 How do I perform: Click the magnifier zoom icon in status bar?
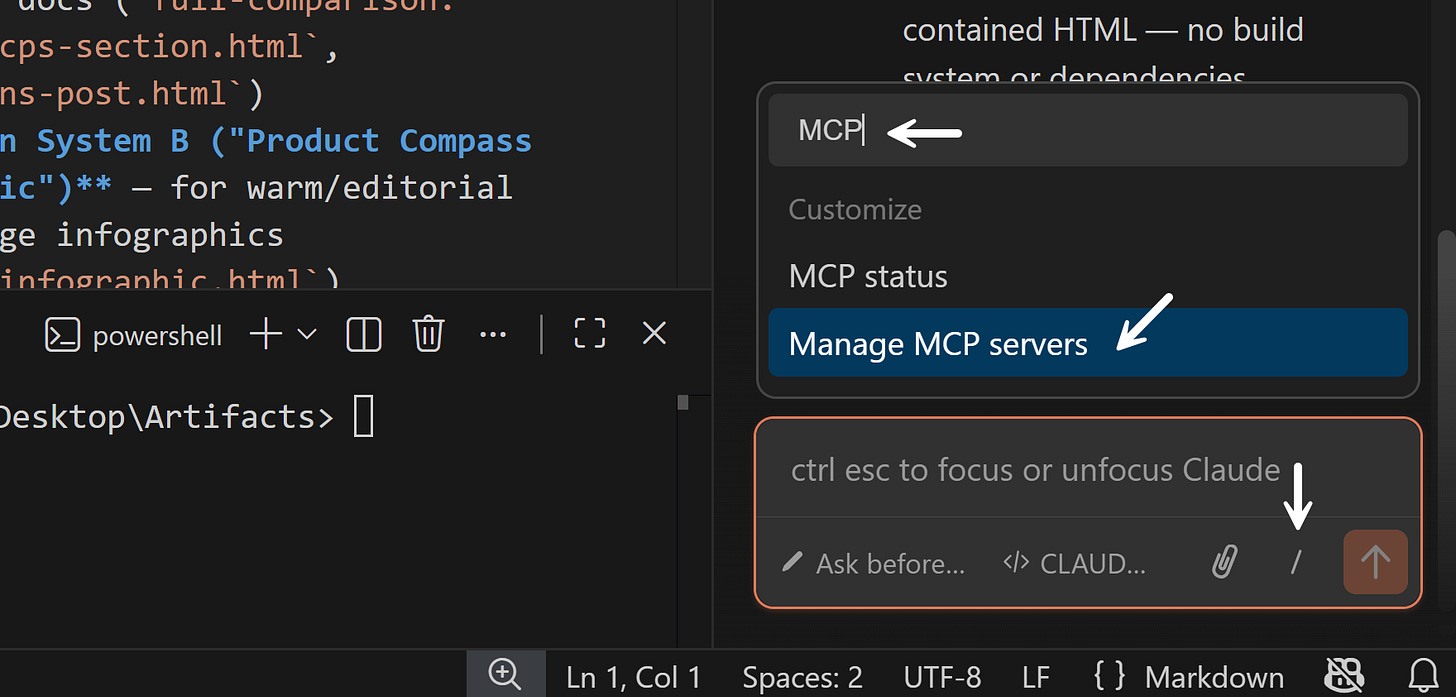click(x=506, y=676)
